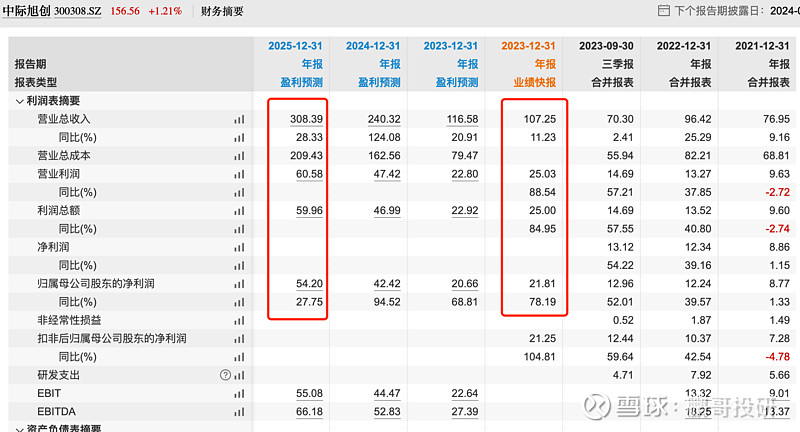Screen dimensions: 800x432
Task: Click the 研发支出 row label
Action: click(59, 375)
